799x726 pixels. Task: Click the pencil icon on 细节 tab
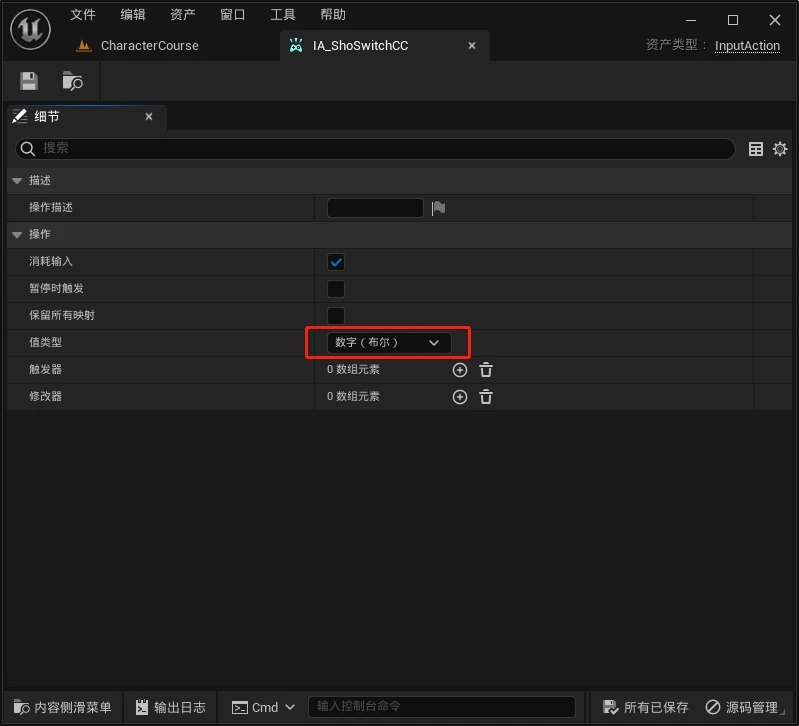[x=20, y=116]
